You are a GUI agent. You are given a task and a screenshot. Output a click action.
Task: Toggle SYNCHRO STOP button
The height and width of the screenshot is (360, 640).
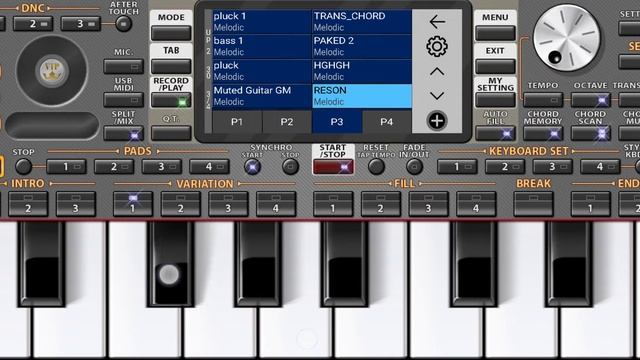pos(290,167)
